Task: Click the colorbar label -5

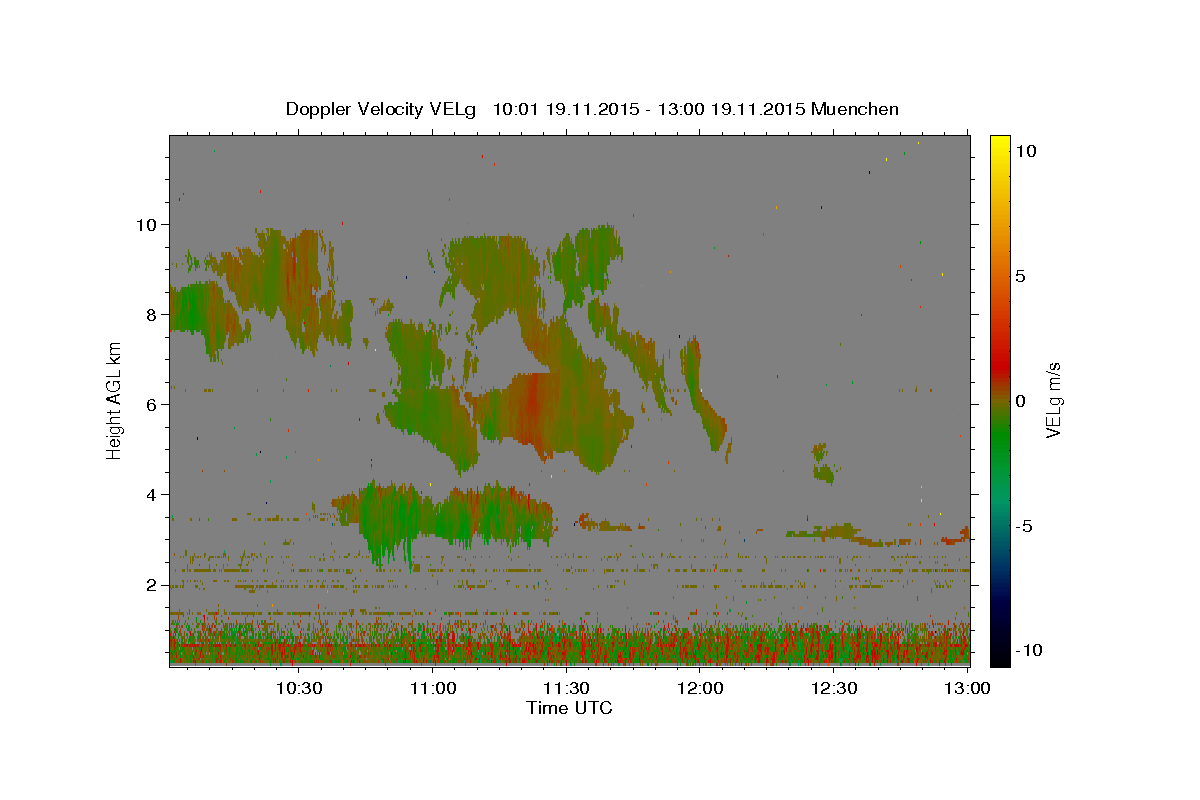Action: point(1024,526)
